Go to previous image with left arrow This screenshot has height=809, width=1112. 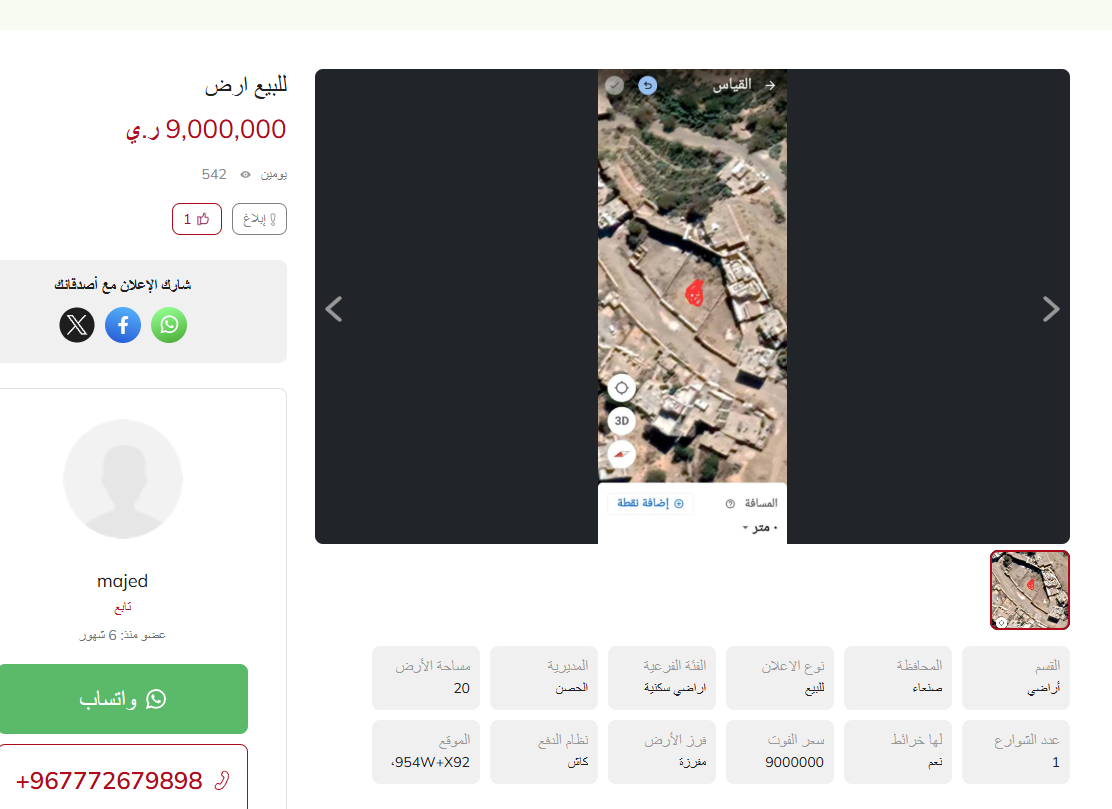334,309
